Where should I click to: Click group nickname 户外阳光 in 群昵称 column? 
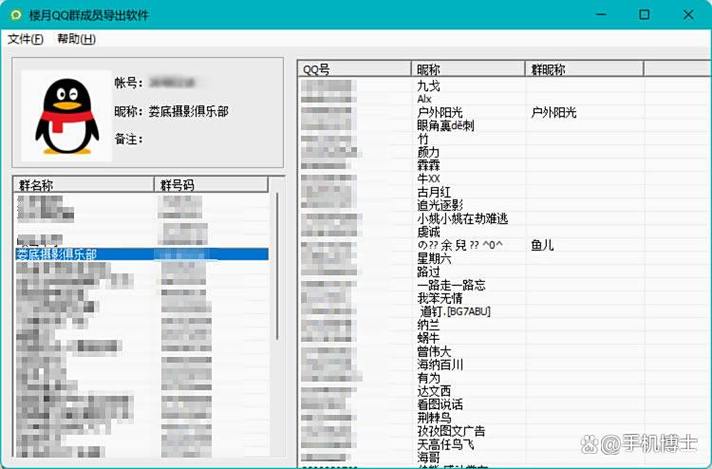(554, 112)
